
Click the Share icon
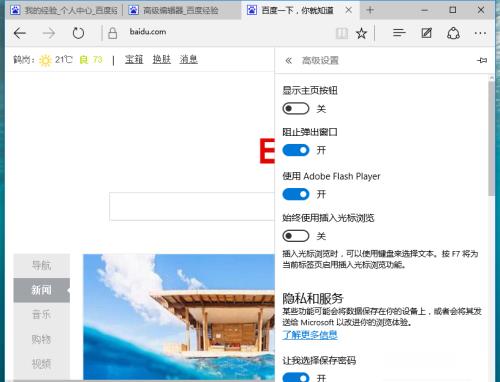pyautogui.click(x=453, y=33)
